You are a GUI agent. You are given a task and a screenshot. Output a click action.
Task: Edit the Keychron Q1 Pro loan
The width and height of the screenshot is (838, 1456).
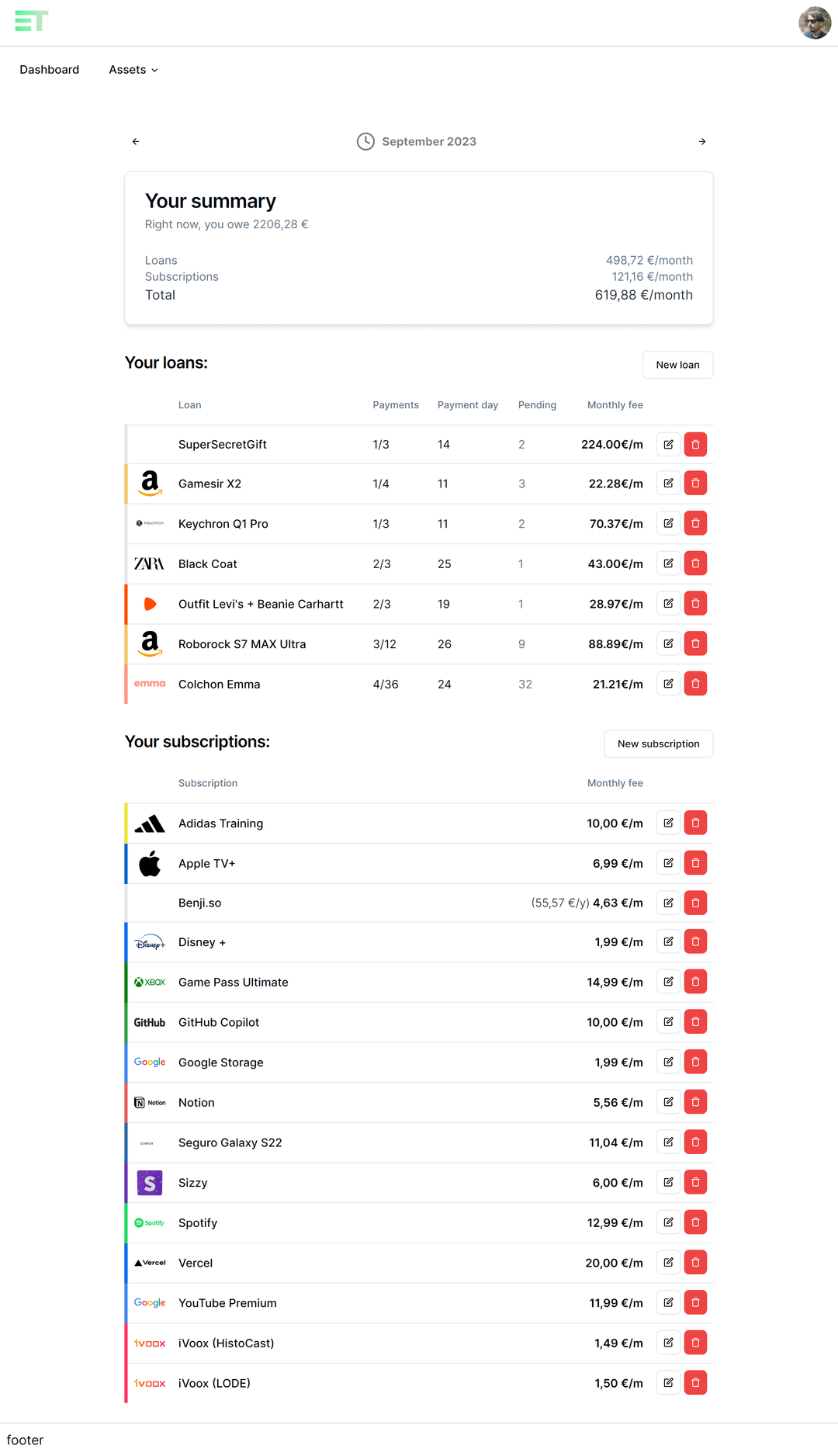668,524
